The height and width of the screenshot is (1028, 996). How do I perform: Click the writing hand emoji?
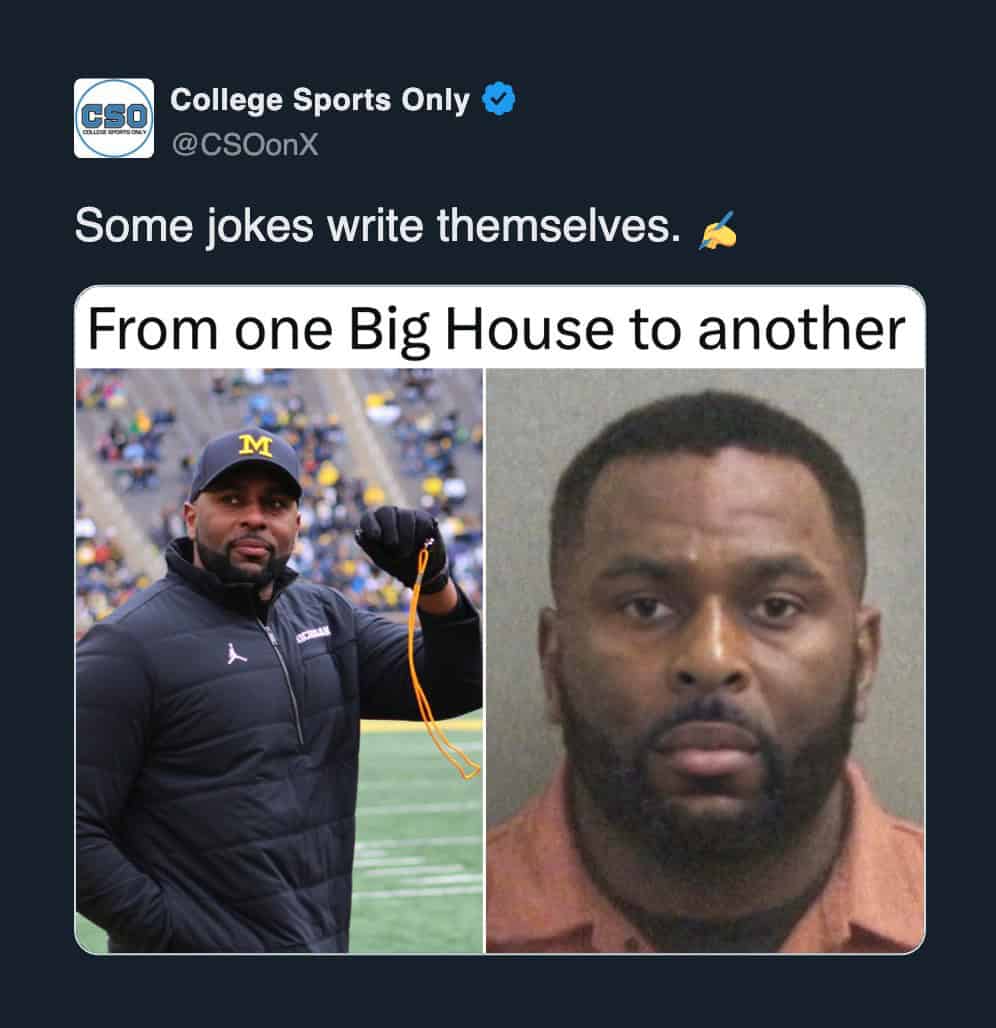[x=717, y=233]
